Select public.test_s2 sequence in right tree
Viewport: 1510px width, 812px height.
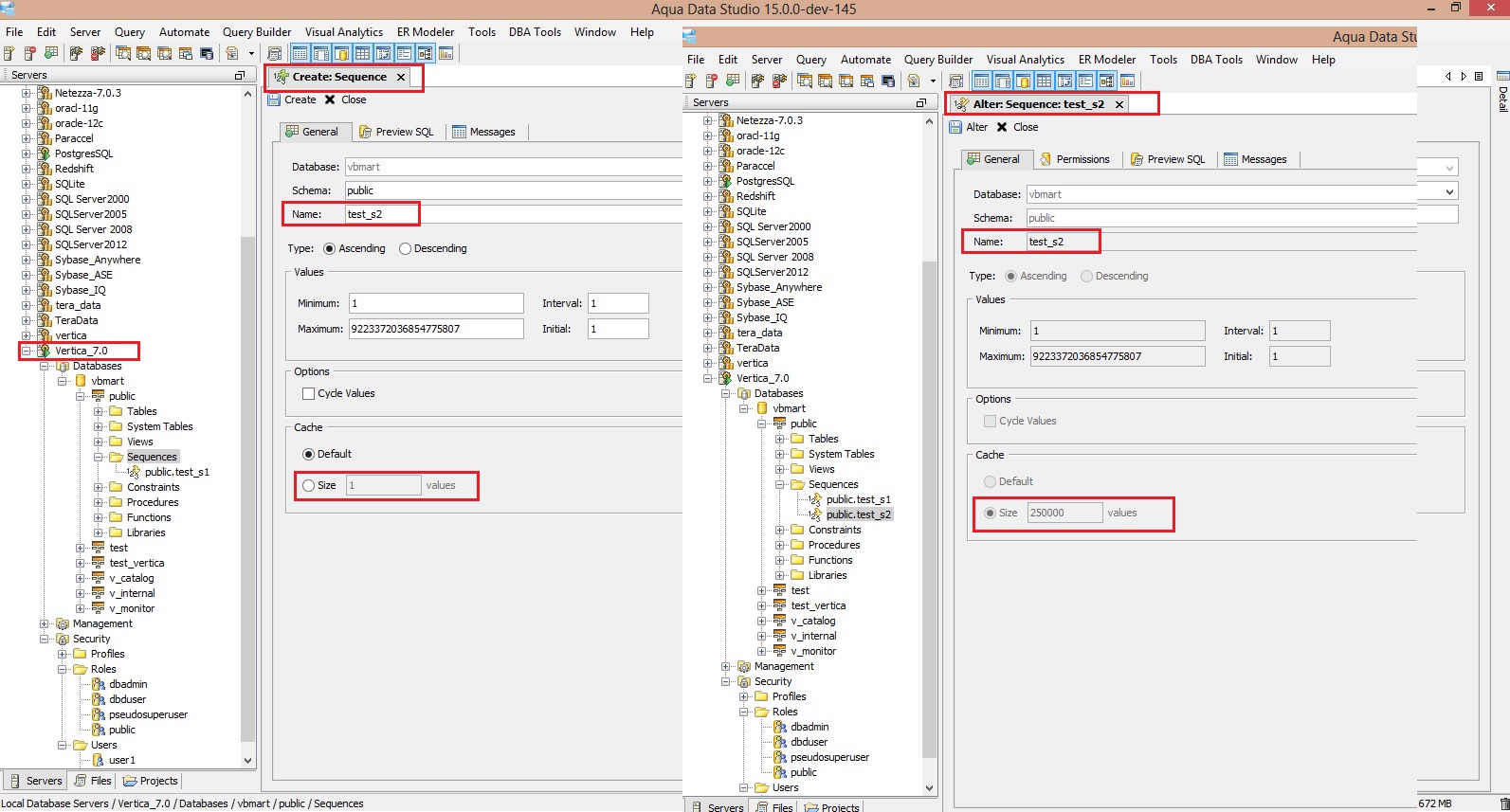(858, 514)
